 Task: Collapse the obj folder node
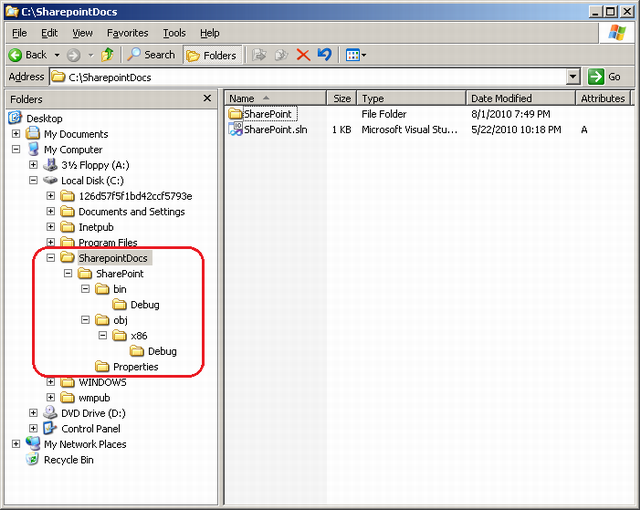pos(85,319)
